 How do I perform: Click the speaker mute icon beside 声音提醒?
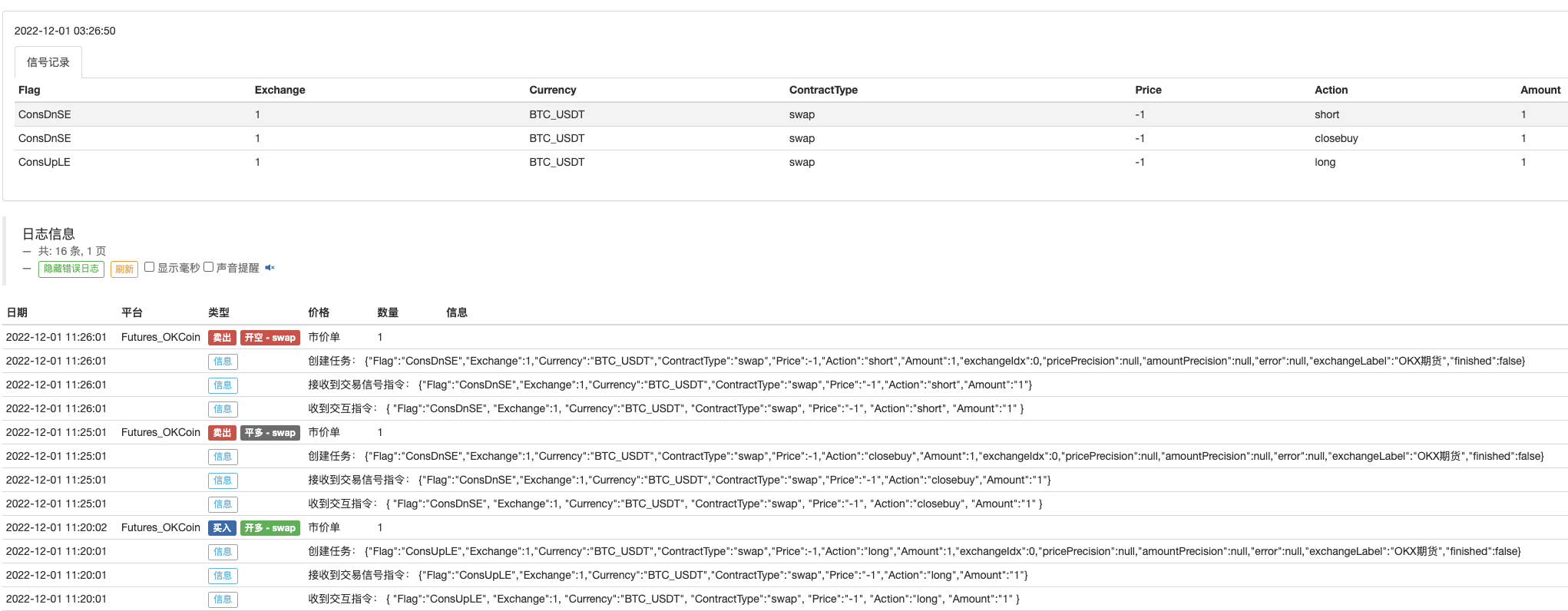point(270,268)
